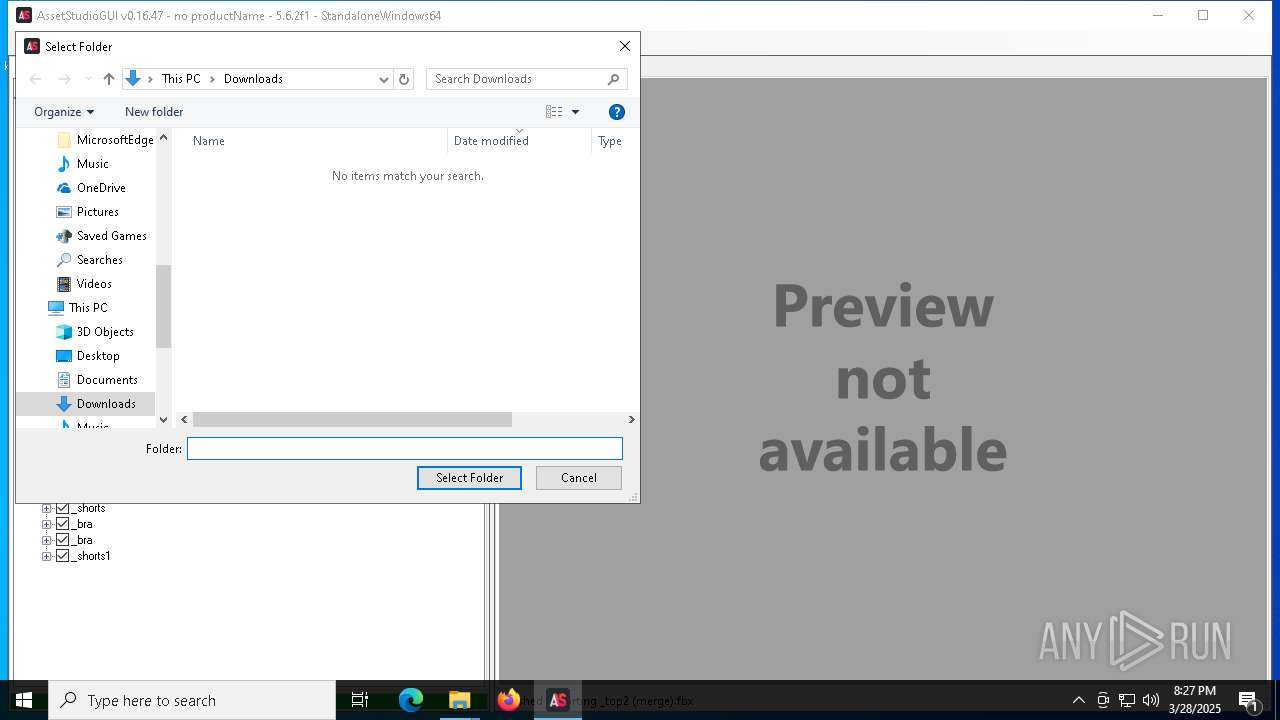Launch Microsoft Edge from taskbar
This screenshot has width=1280, height=720.
pos(411,700)
